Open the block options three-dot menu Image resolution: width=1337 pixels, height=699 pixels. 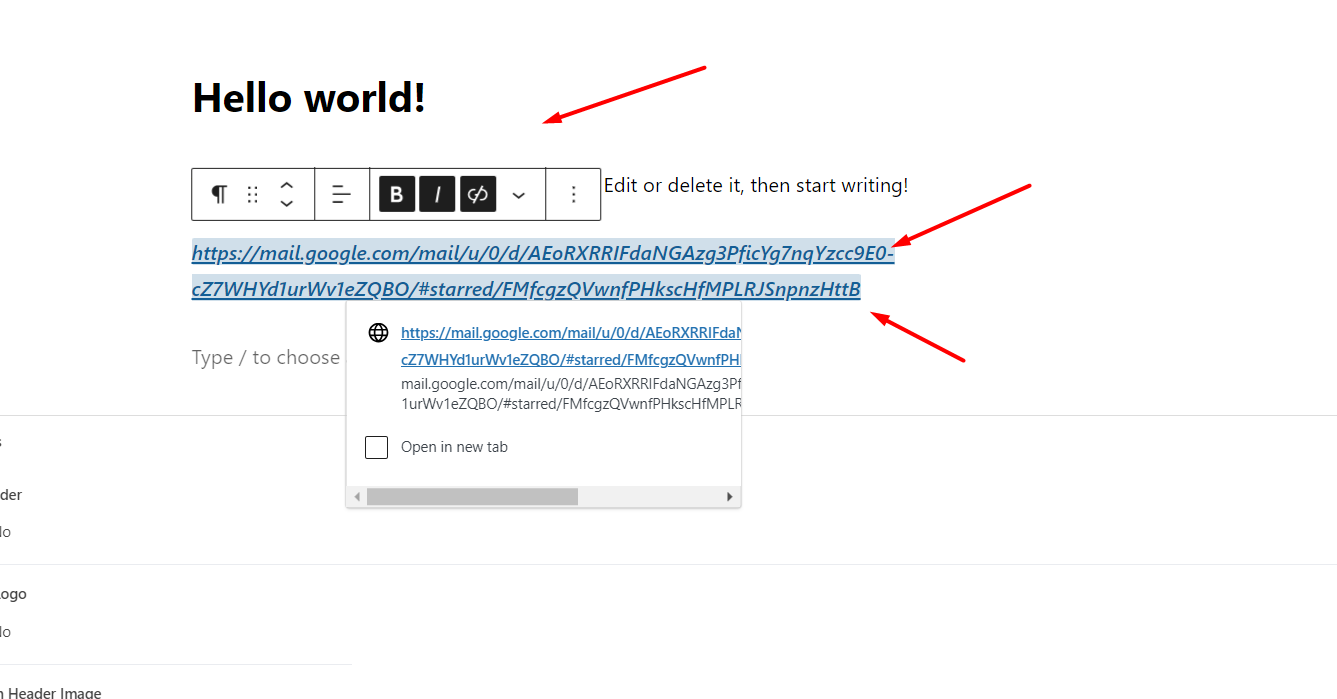pos(573,194)
